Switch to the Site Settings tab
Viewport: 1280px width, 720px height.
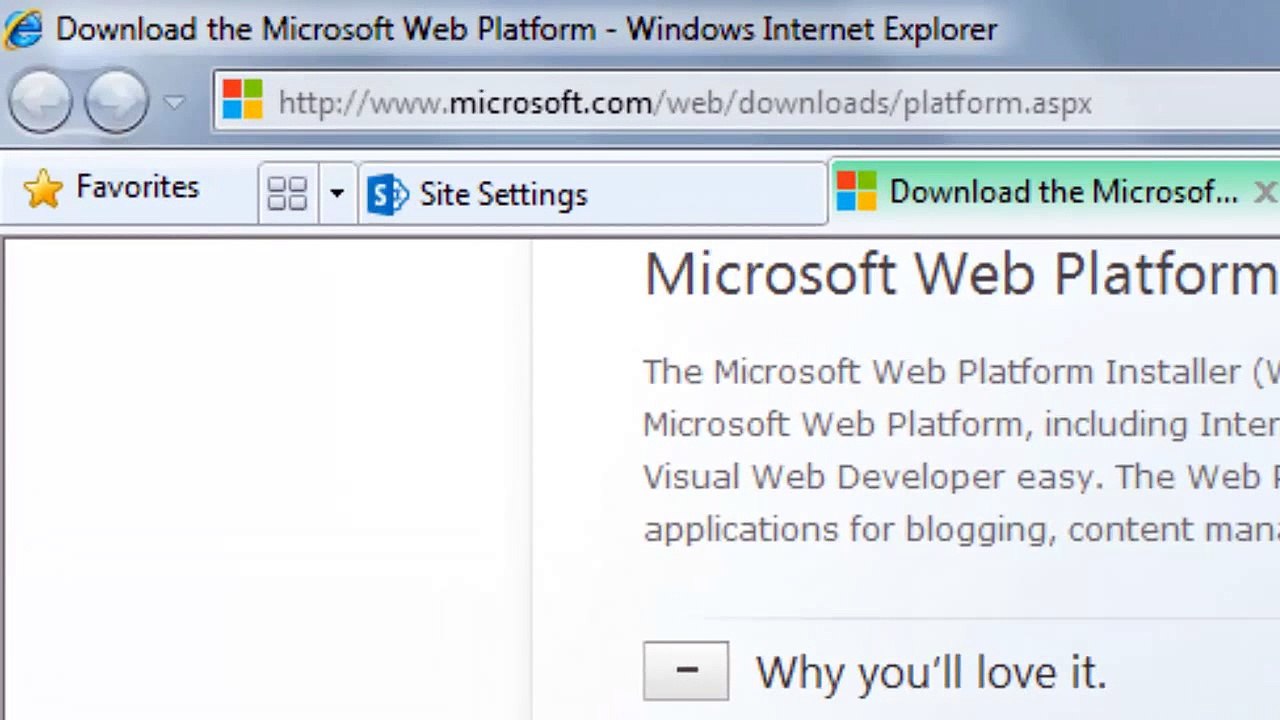click(592, 193)
